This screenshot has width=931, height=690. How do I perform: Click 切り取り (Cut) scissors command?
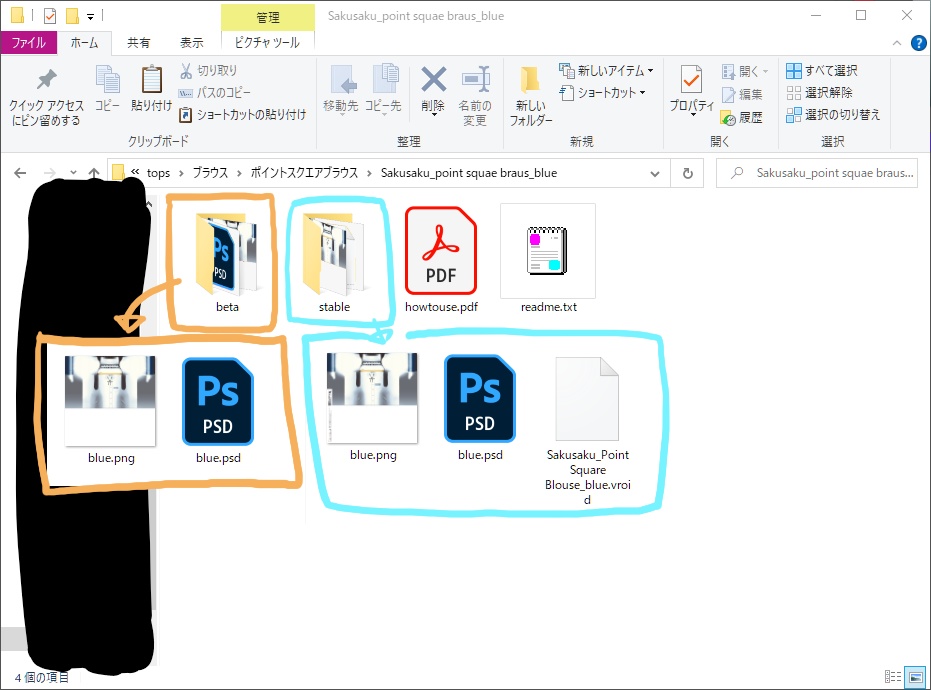pyautogui.click(x=208, y=71)
